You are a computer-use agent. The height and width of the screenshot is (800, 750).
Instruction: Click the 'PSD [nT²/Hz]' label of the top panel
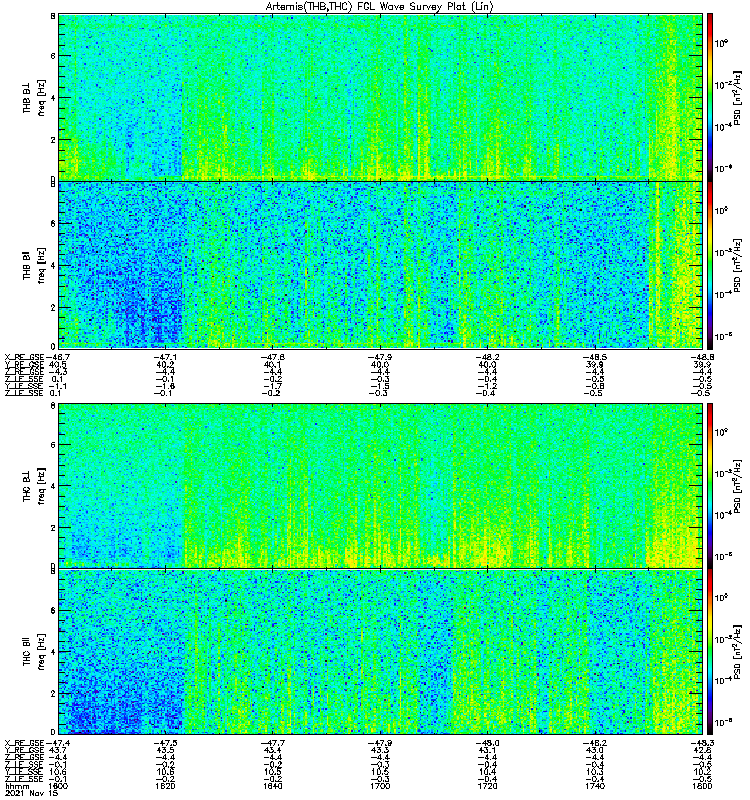[738, 97]
